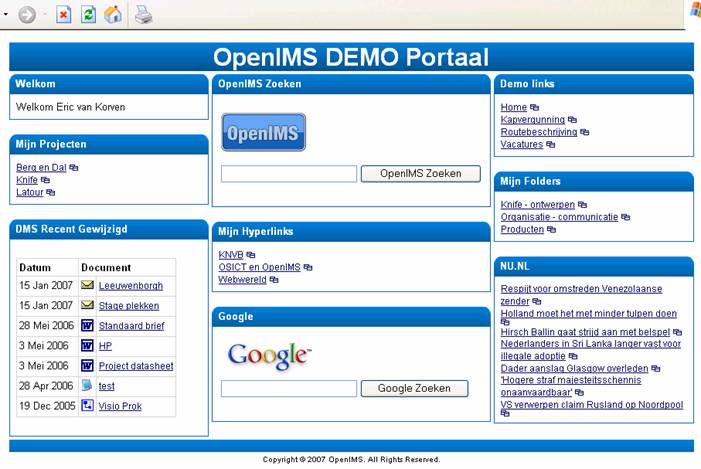Image resolution: width=701 pixels, height=469 pixels.
Task: Open the Project datasheet document link
Action: coord(136,366)
